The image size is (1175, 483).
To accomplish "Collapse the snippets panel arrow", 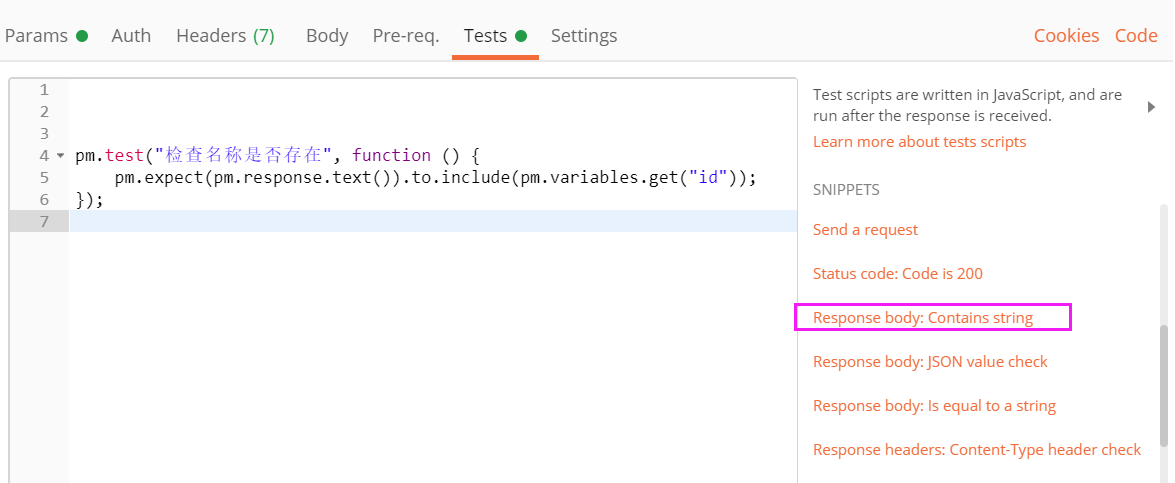I will (1151, 106).
